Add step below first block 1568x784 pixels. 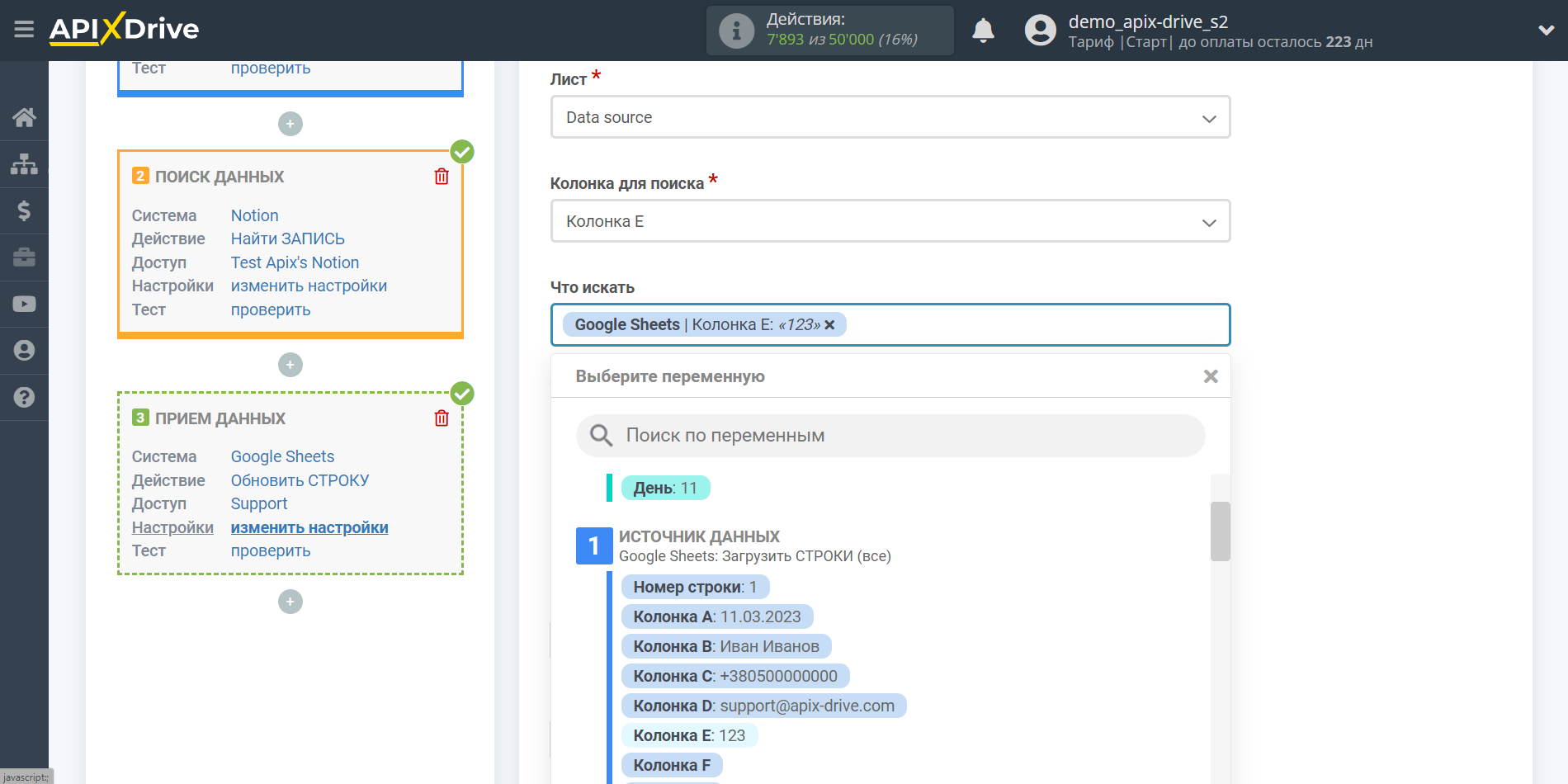tap(290, 124)
